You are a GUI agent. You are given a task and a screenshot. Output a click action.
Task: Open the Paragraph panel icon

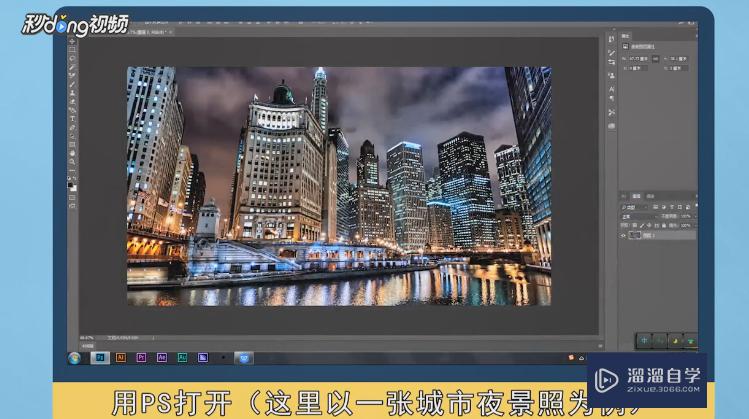click(x=612, y=98)
